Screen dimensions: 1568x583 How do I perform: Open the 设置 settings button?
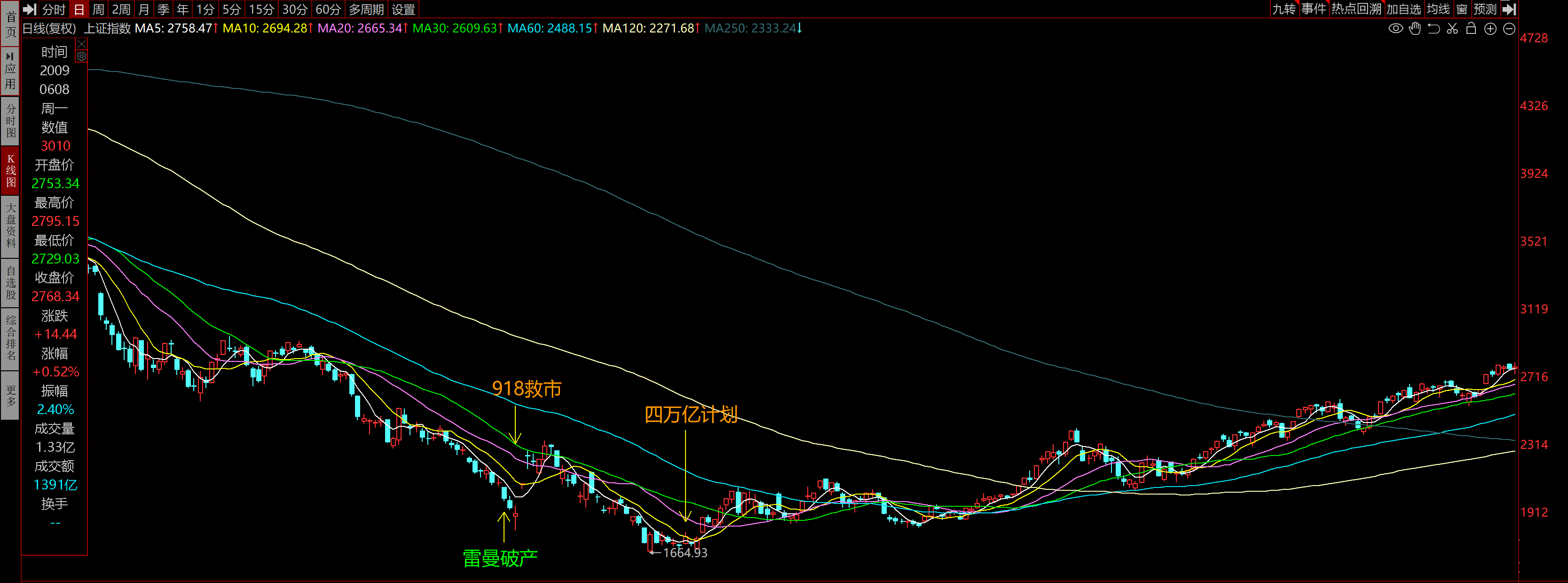403,9
